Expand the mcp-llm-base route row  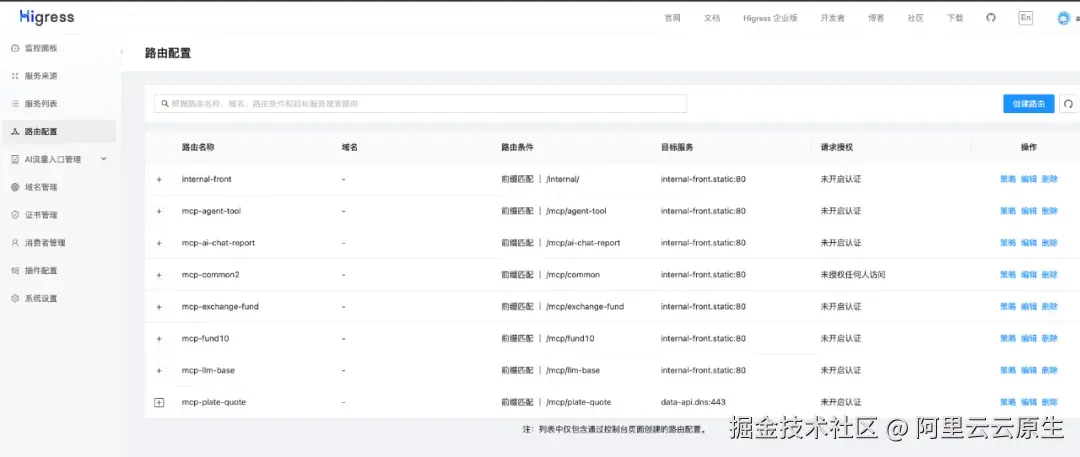click(159, 370)
